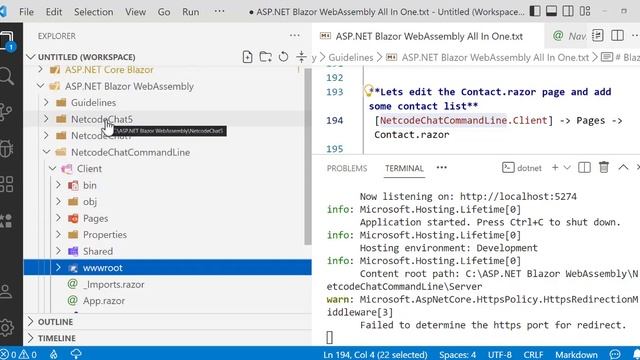Screen dimensions: 640x360
Task: Open the Extensions view icon
Action: [7, 184]
